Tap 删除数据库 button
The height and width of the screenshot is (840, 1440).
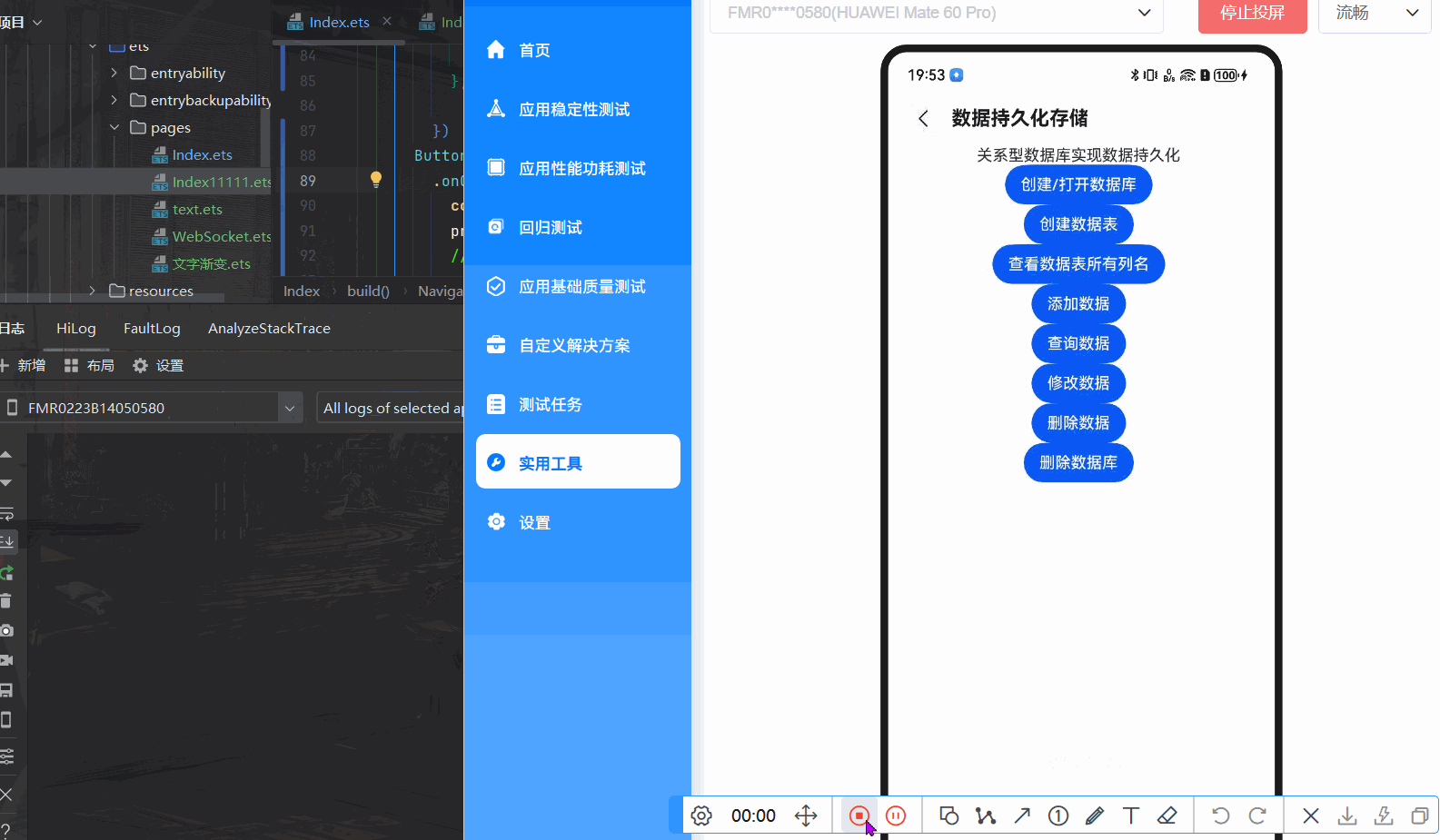tap(1078, 462)
